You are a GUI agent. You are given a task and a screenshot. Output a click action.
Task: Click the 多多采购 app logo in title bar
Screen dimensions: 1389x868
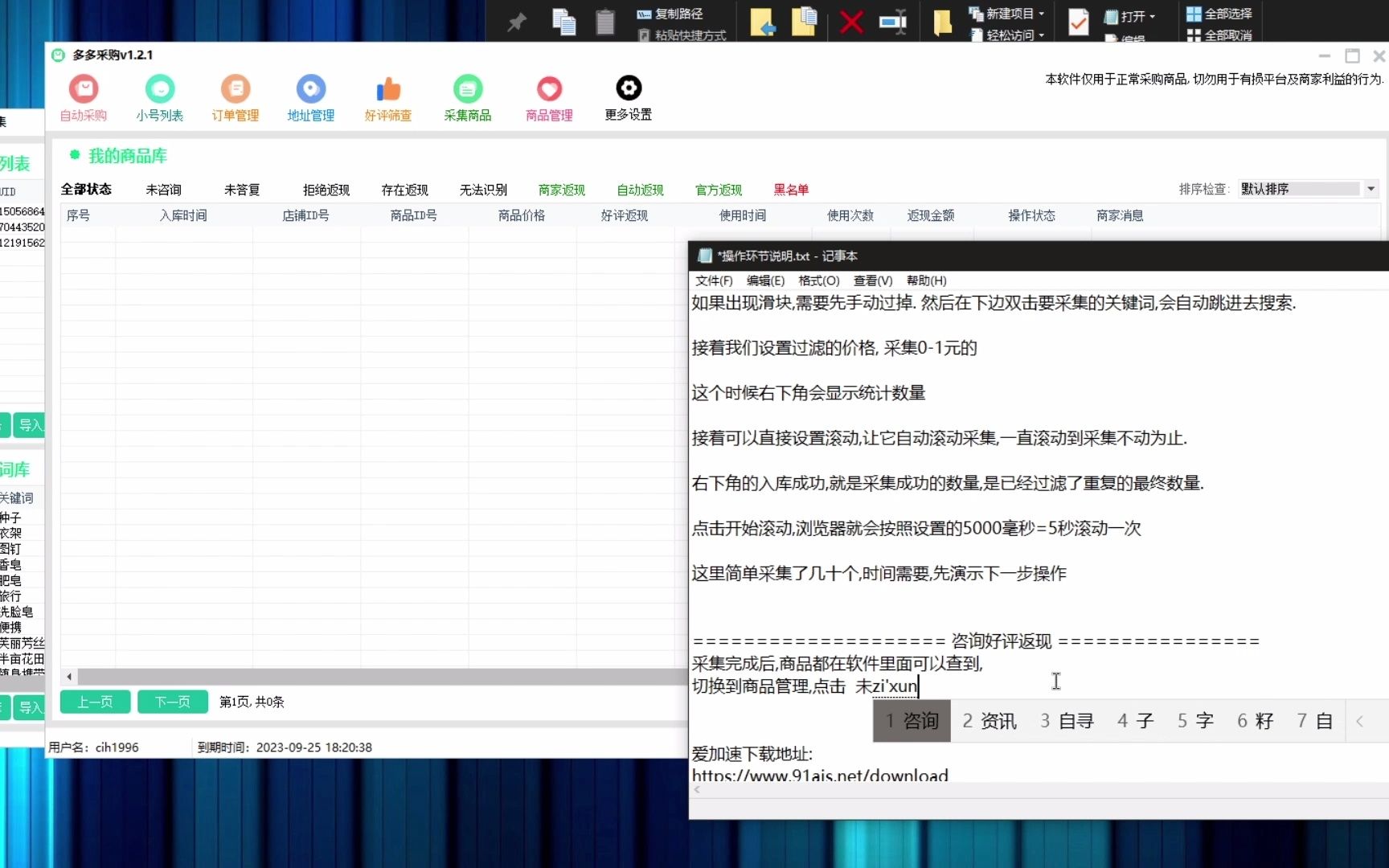tap(58, 55)
